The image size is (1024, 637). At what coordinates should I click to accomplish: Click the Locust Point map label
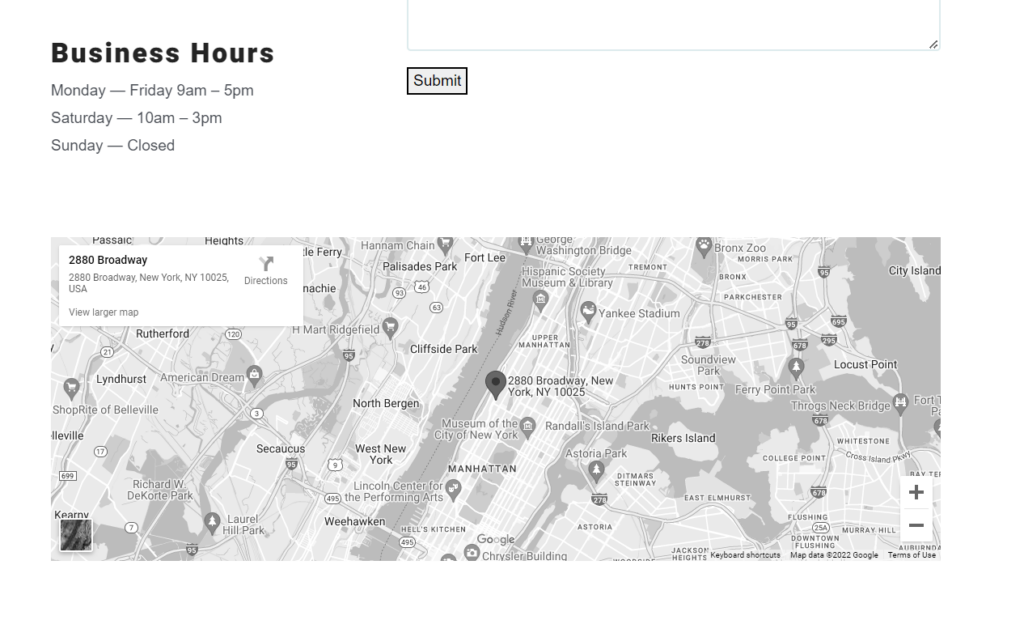(x=865, y=365)
